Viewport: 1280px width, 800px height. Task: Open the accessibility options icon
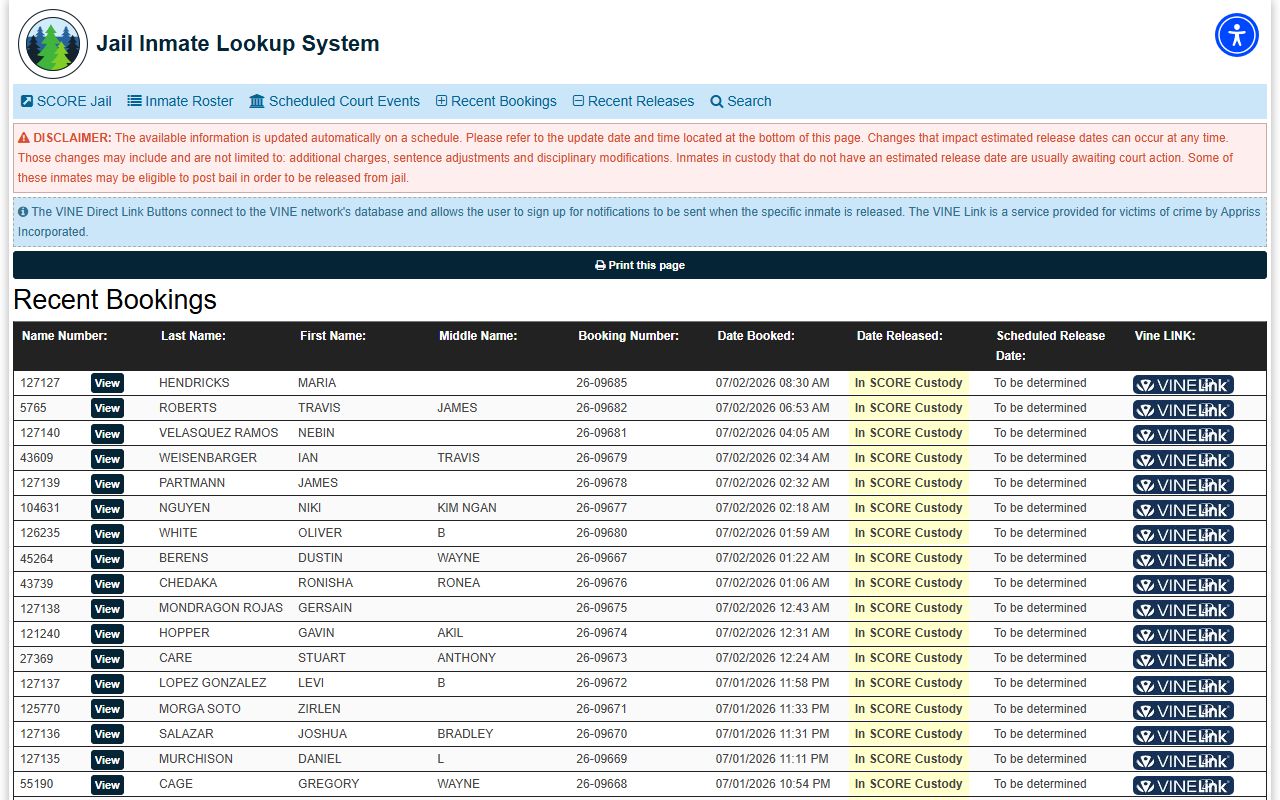(1237, 35)
